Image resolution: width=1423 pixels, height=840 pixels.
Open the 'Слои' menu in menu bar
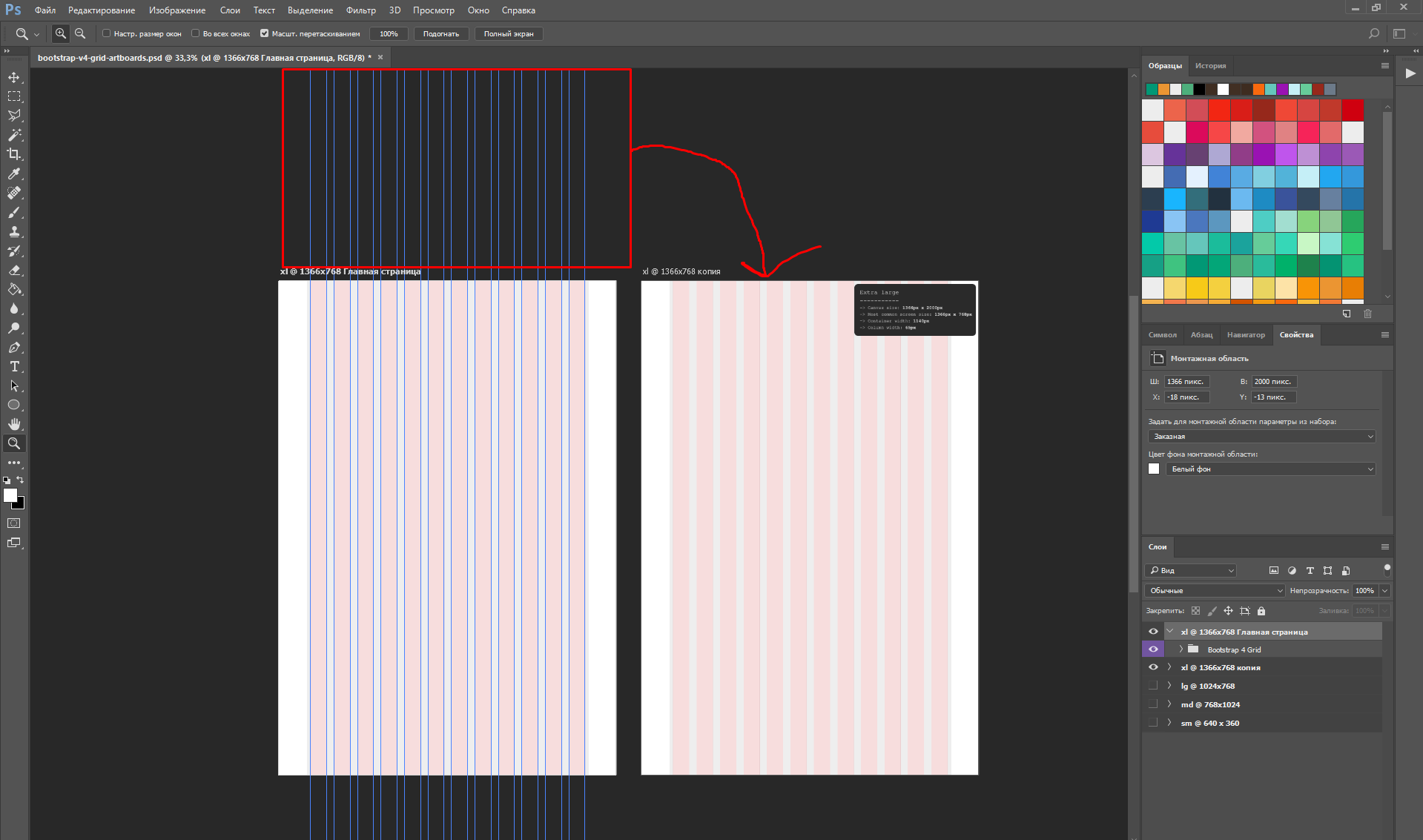(x=230, y=10)
